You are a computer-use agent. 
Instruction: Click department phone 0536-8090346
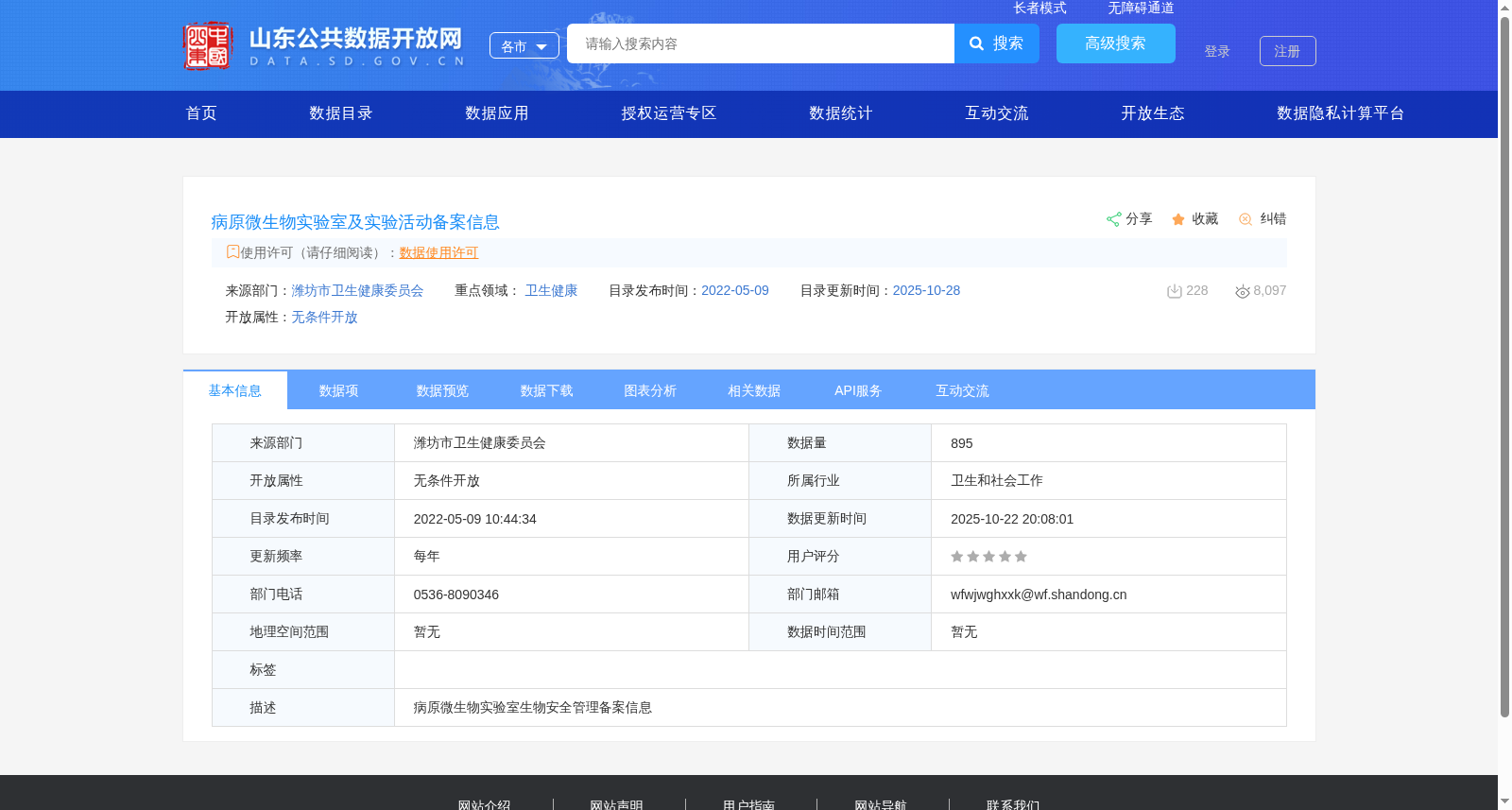click(456, 595)
